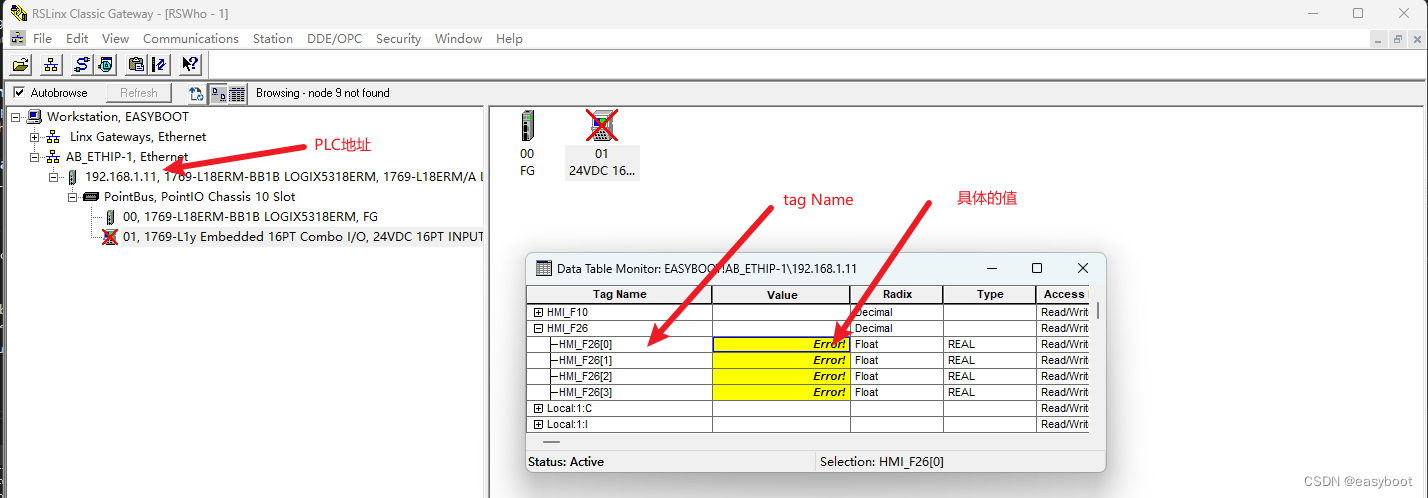Open the View menu
1428x498 pixels.
(115, 38)
